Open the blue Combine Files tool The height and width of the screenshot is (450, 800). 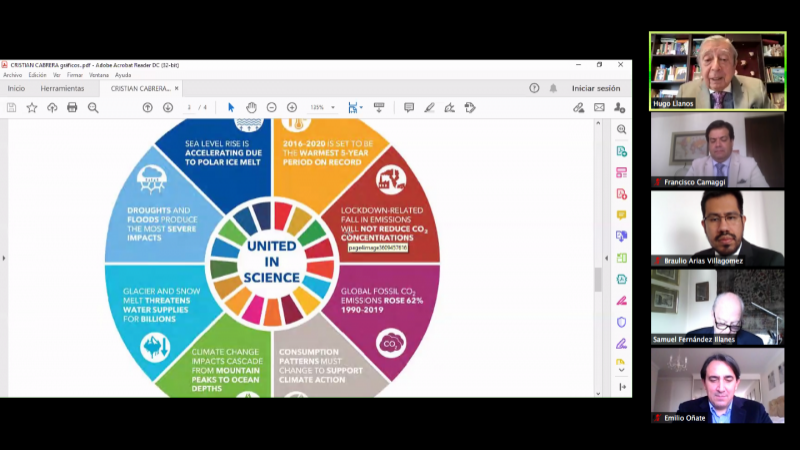[621, 236]
